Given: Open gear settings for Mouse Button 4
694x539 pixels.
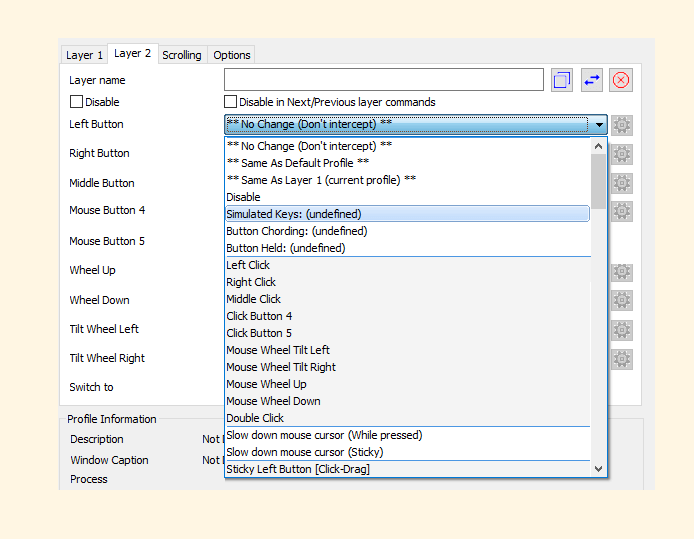Looking at the screenshot, I should pos(622,212).
